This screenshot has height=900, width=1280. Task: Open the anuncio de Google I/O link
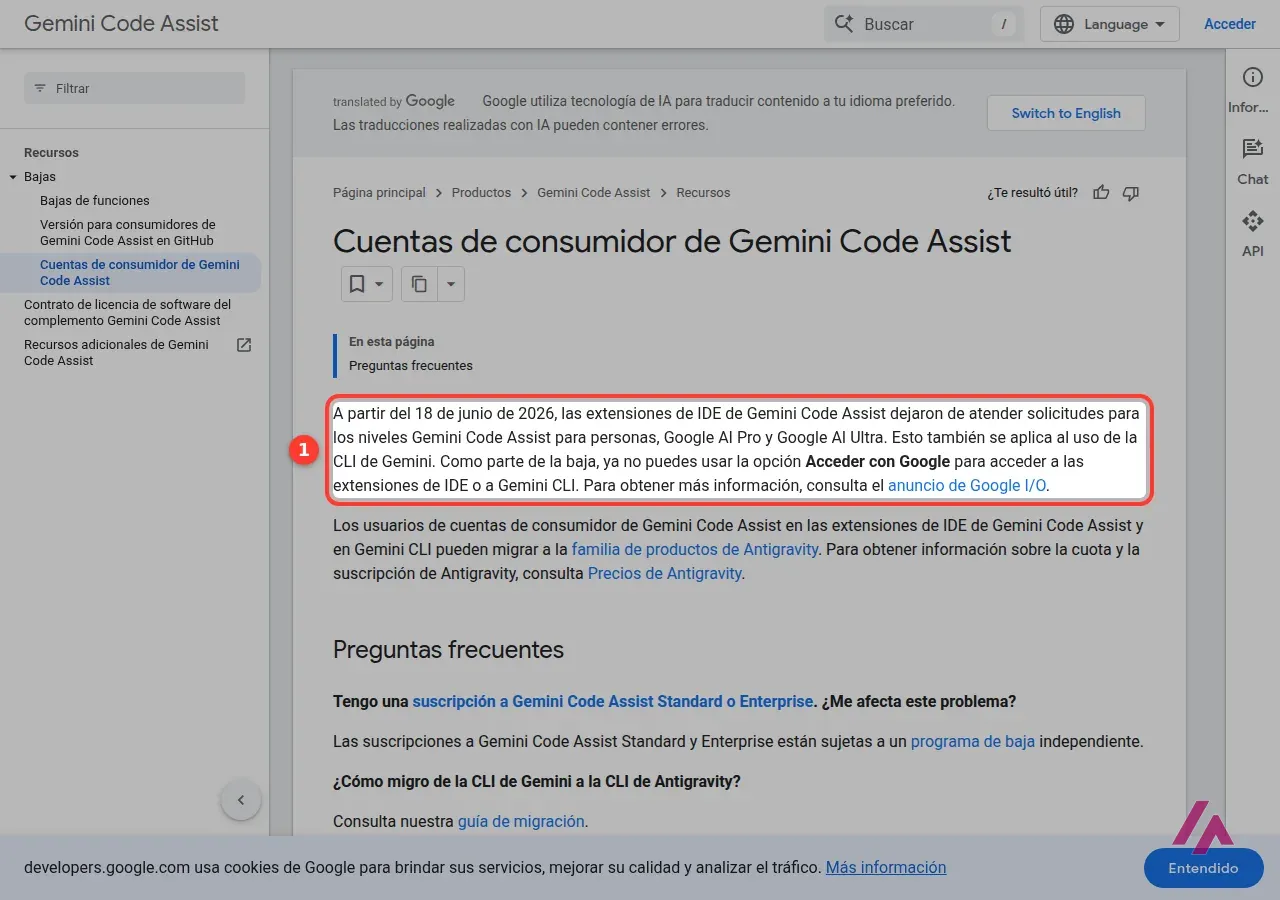point(968,486)
